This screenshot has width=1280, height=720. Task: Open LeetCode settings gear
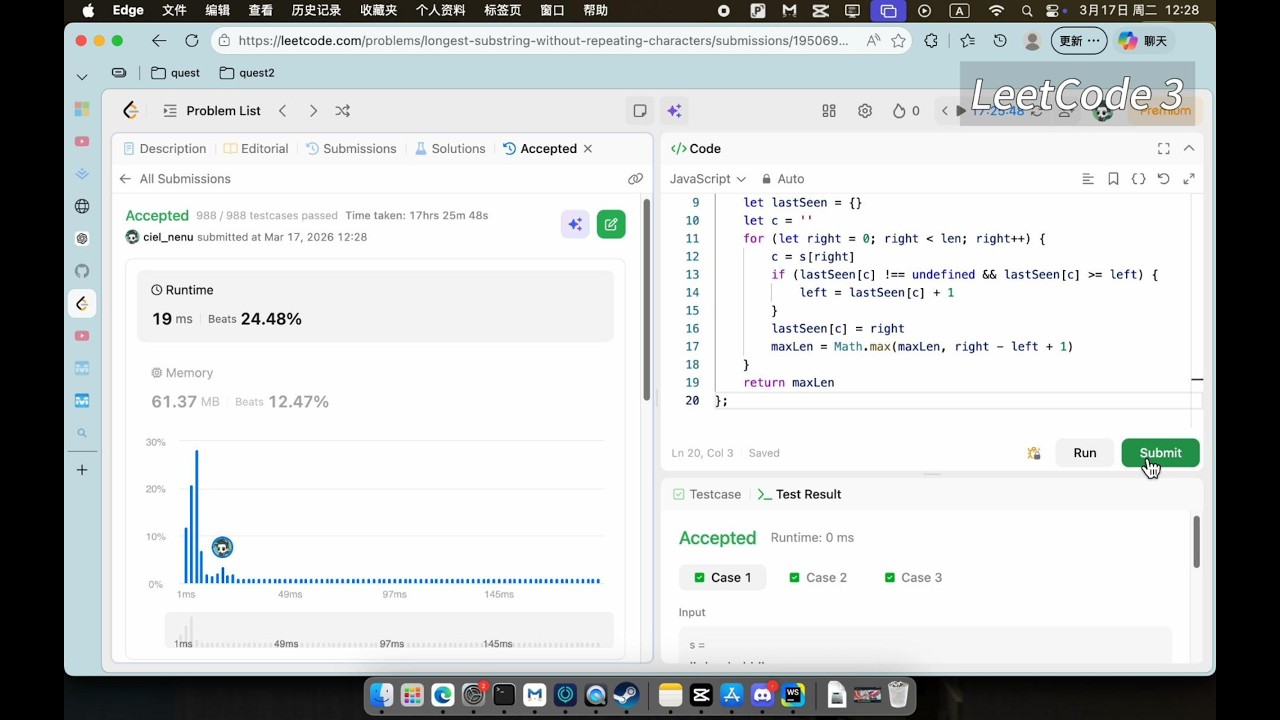(865, 111)
